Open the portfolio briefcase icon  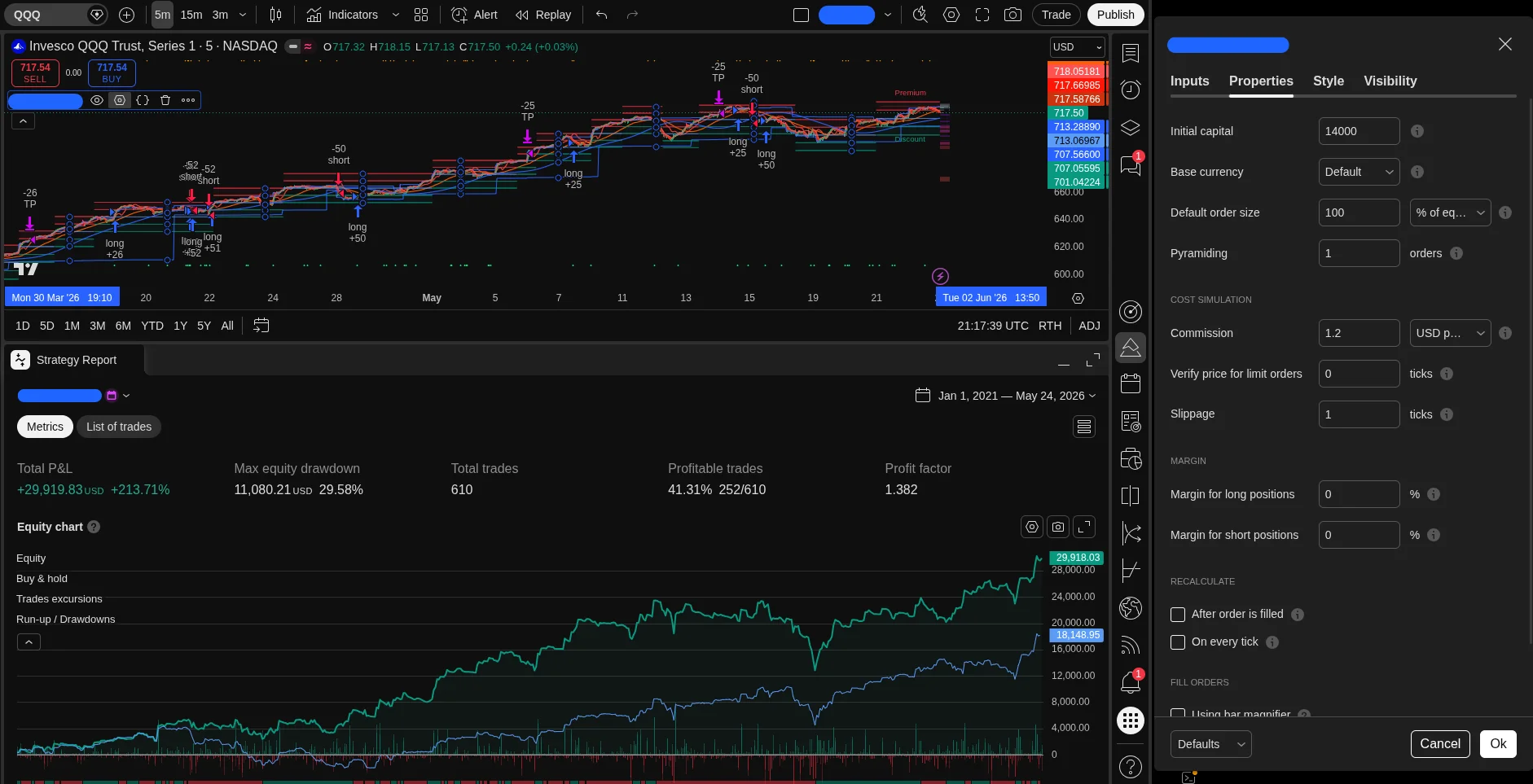(x=1131, y=459)
